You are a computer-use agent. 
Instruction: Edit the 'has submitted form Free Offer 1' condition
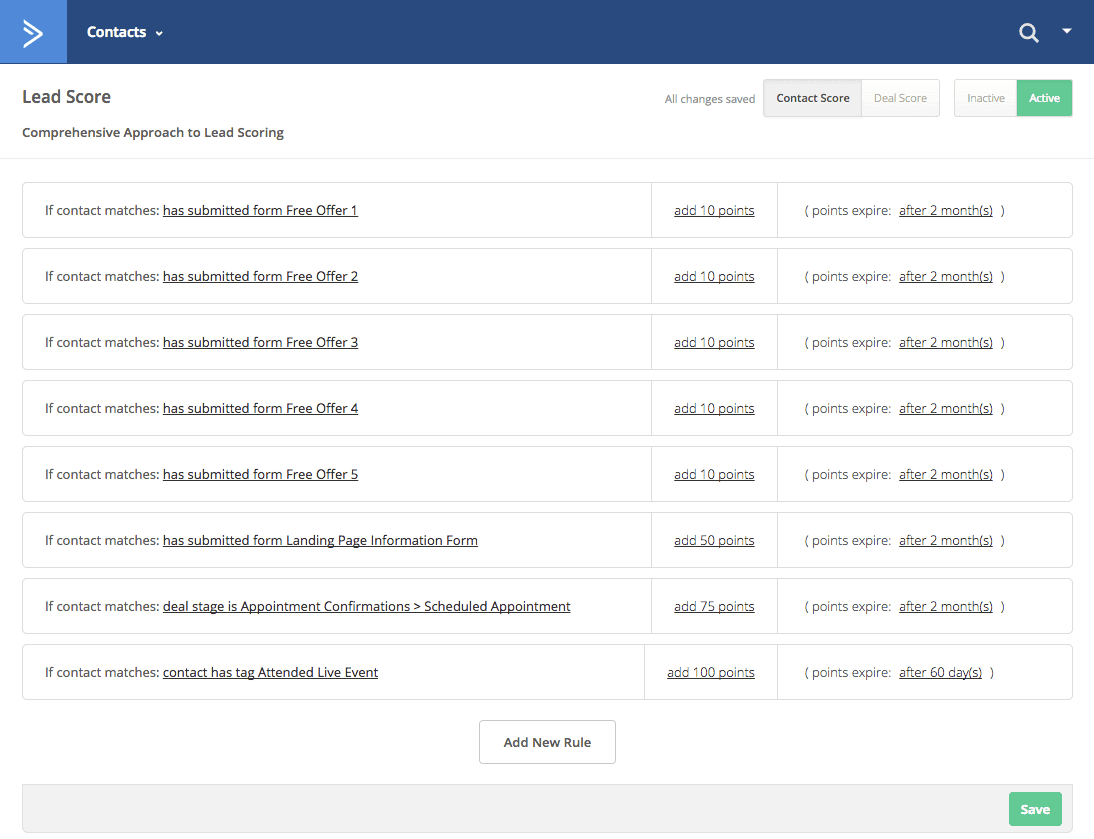coord(260,210)
